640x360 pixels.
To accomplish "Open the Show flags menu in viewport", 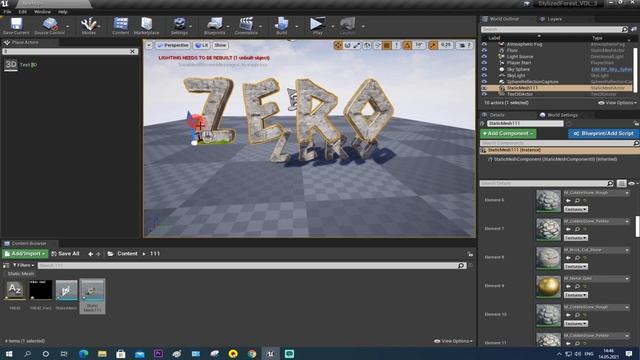I will (220, 45).
